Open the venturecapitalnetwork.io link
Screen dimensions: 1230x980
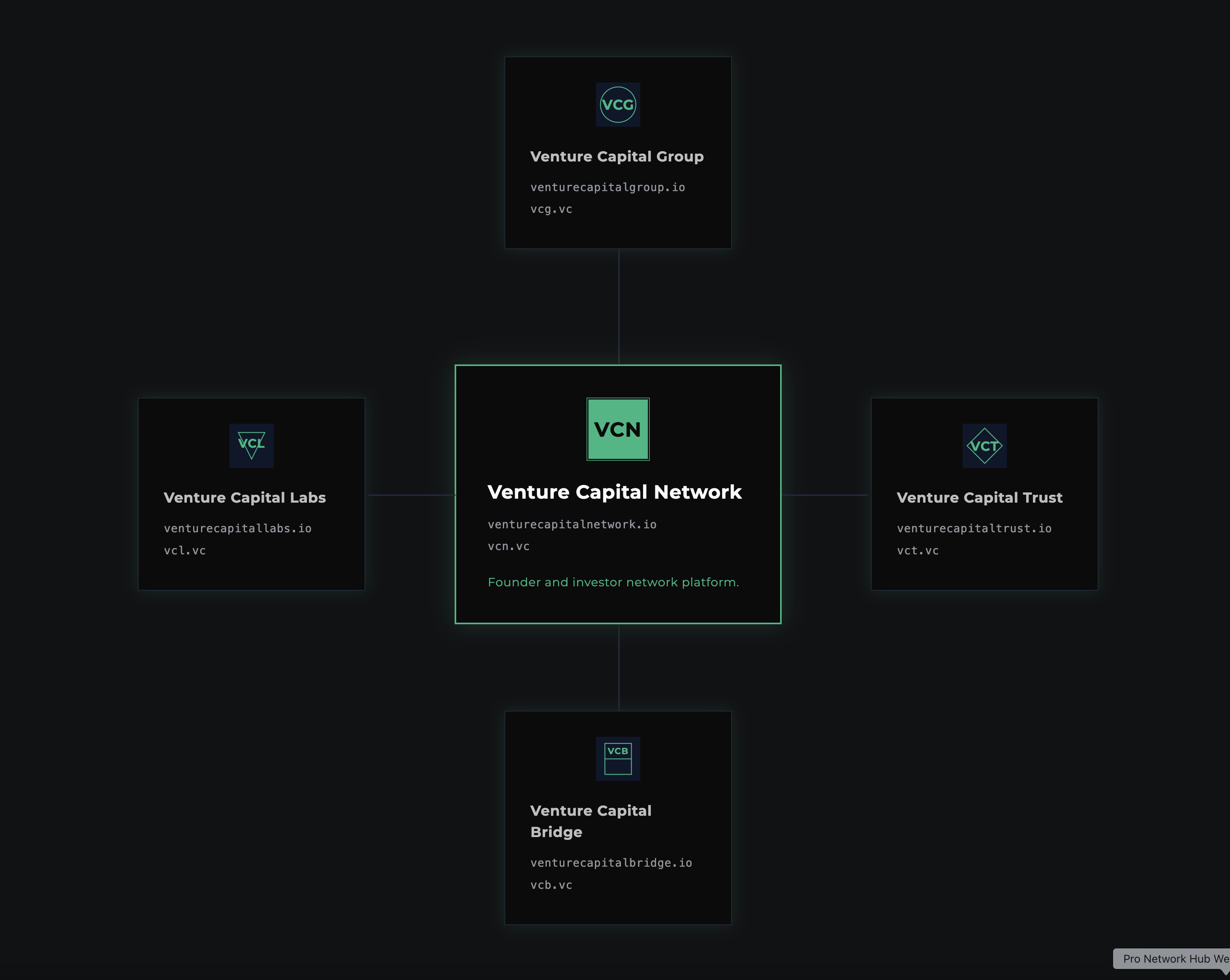point(572,524)
